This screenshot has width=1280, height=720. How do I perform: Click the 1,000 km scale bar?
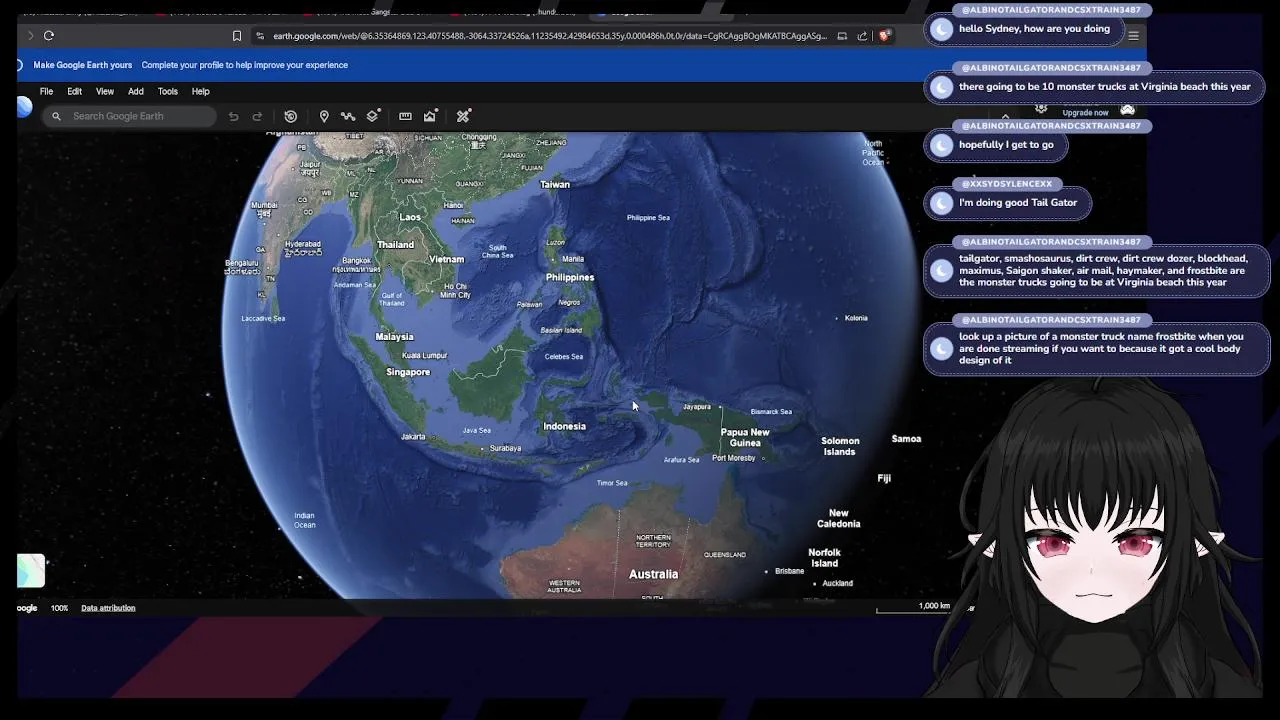tap(913, 607)
